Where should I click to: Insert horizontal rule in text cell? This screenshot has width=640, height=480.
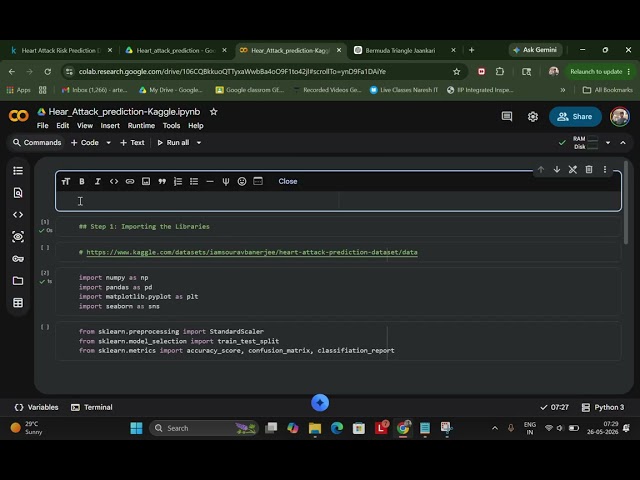click(x=210, y=182)
